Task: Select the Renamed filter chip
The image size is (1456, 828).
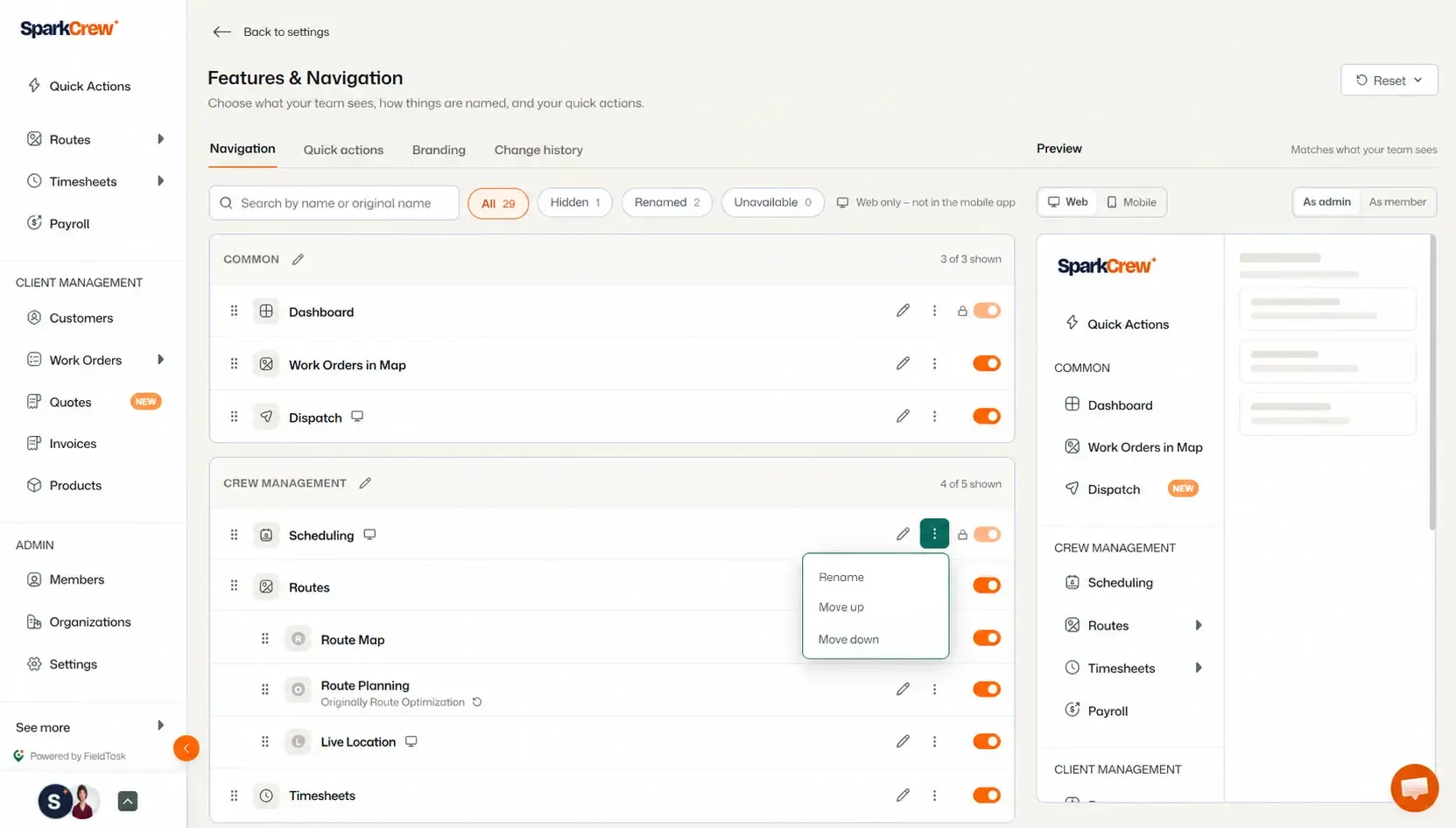Action: pos(666,202)
